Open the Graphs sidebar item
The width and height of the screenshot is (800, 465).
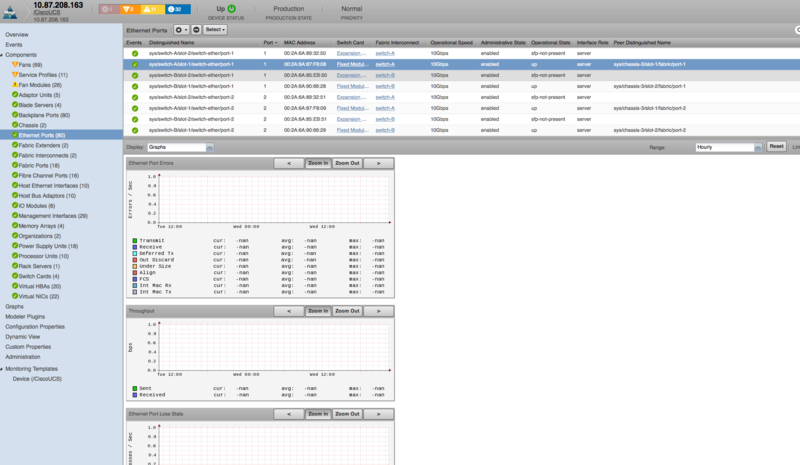click(14, 307)
